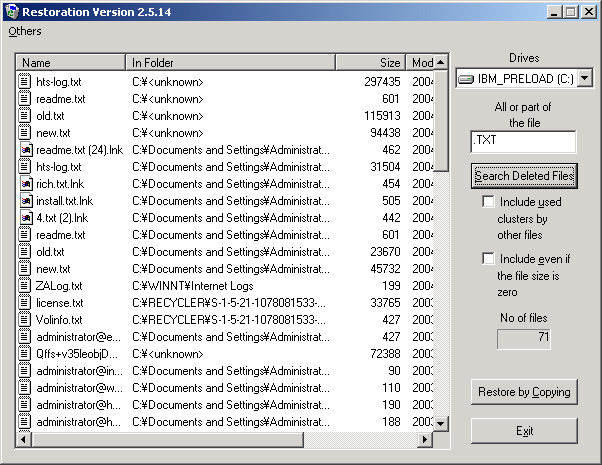
Task: Click the file icon next to ZALog.txt
Action: click(x=26, y=286)
